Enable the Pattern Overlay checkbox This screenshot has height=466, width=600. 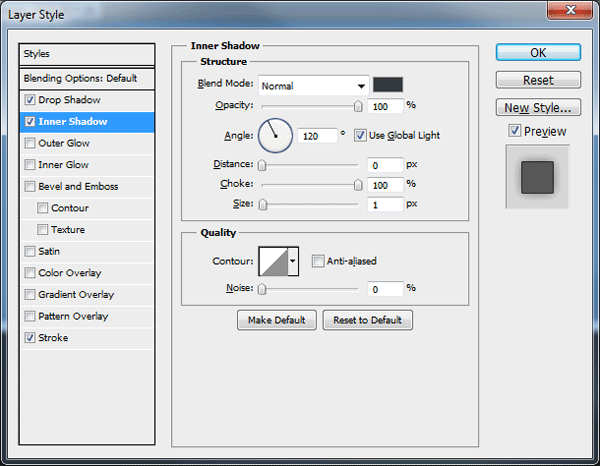coord(30,316)
